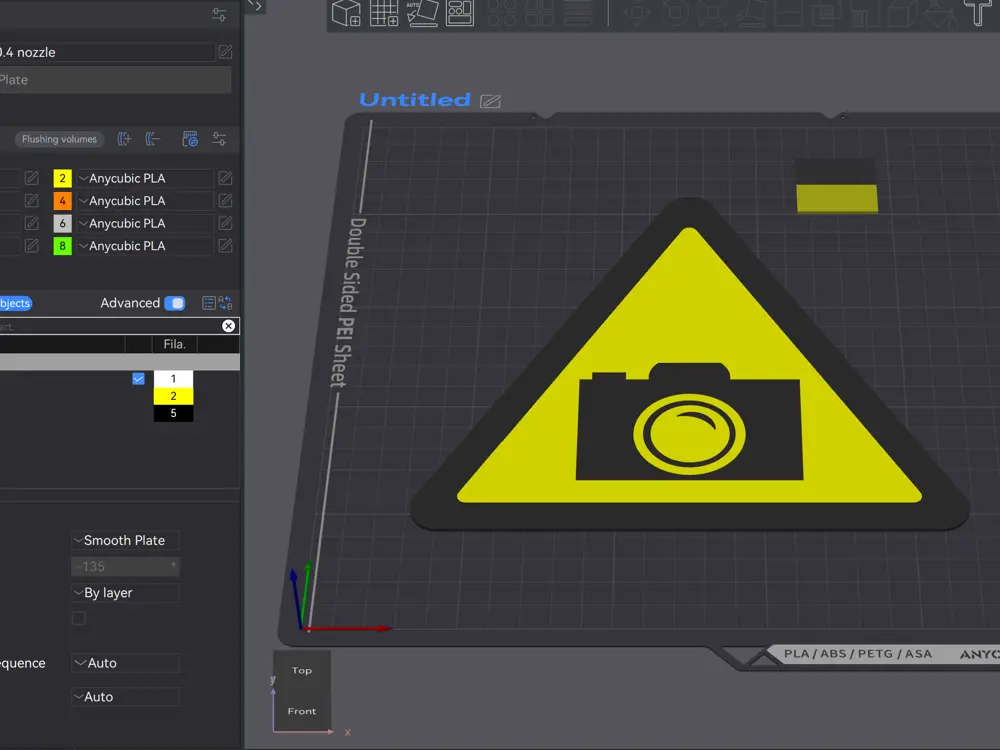Clear the search box with the X icon
Screen dimensions: 1000x750
click(x=228, y=326)
